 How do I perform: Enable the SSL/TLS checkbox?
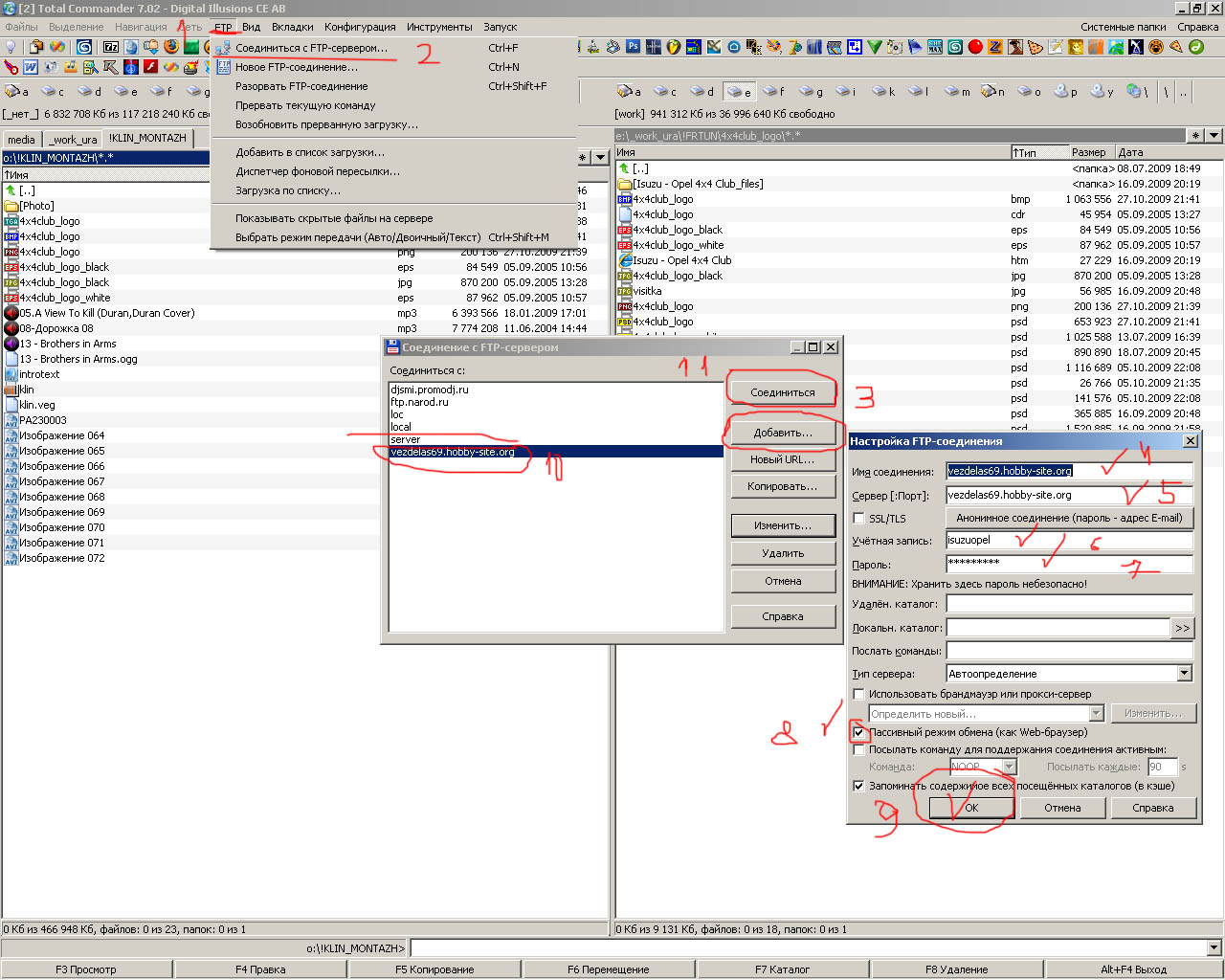[858, 519]
